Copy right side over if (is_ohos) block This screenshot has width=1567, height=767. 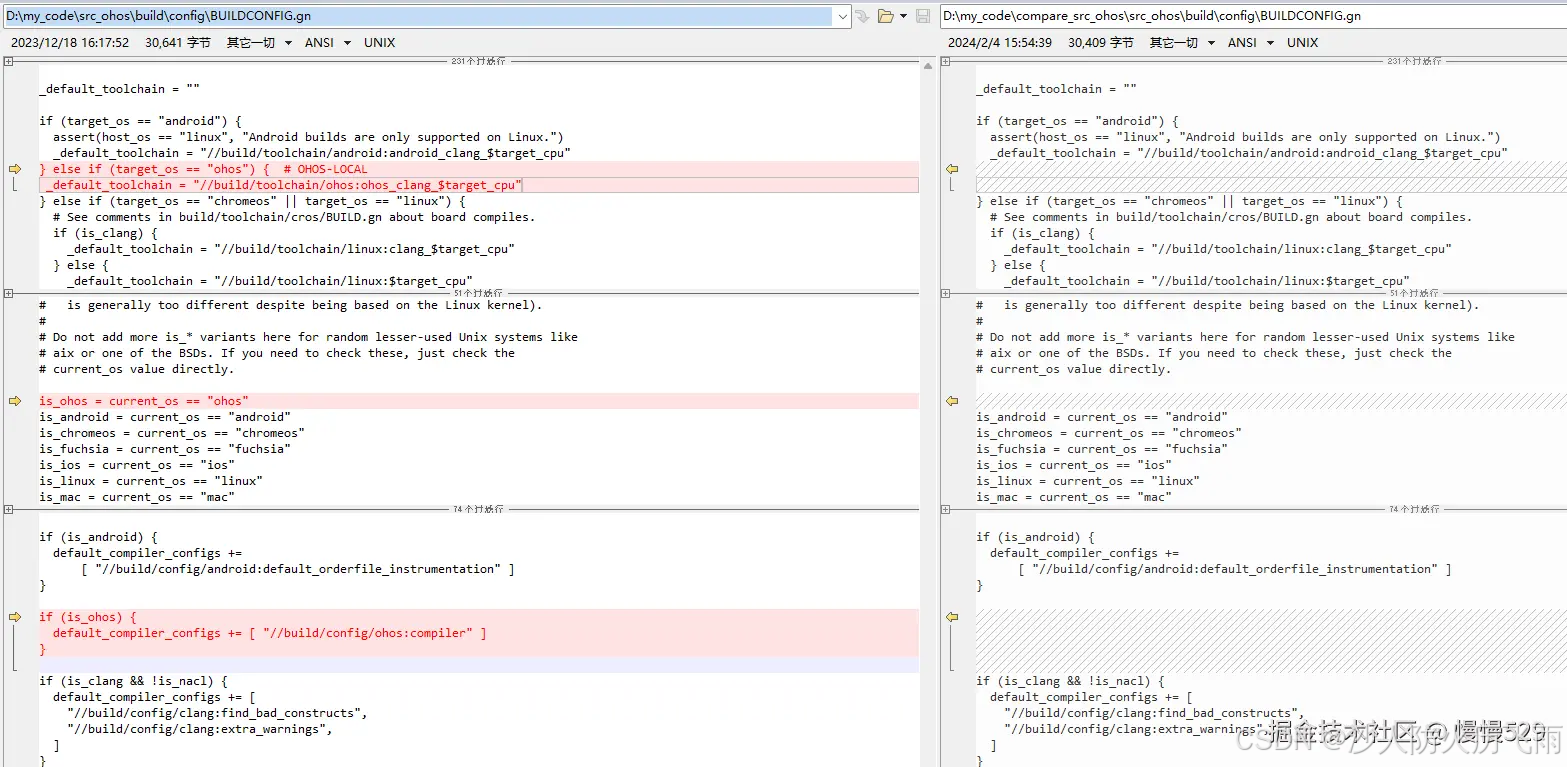[952, 617]
